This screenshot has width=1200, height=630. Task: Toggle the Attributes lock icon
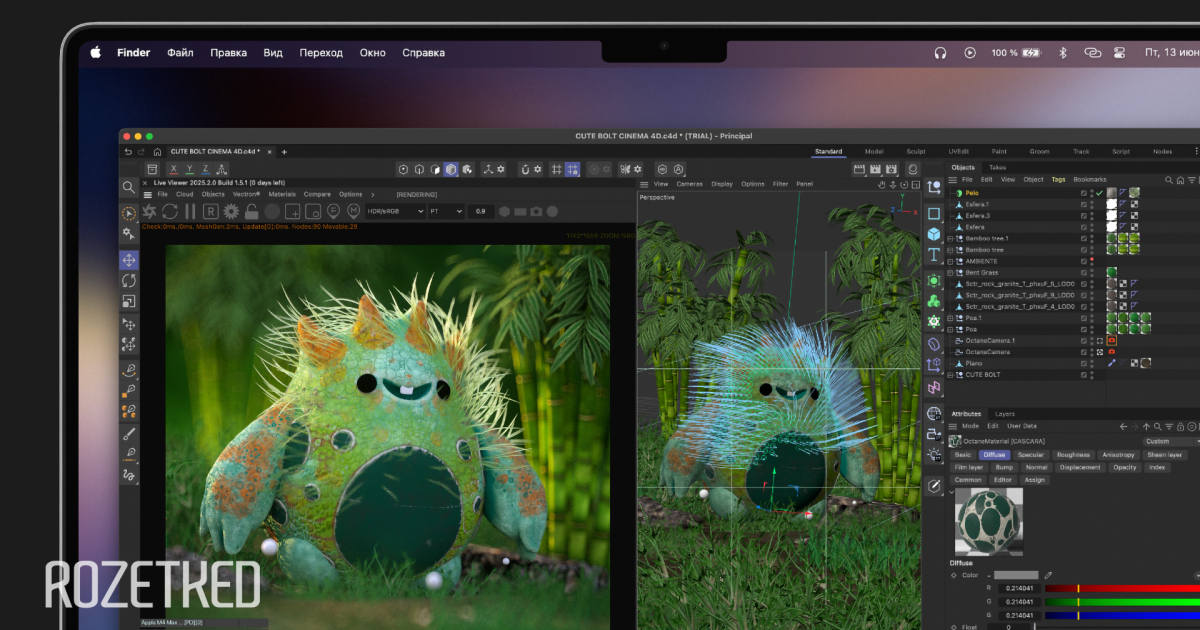pos(1181,426)
